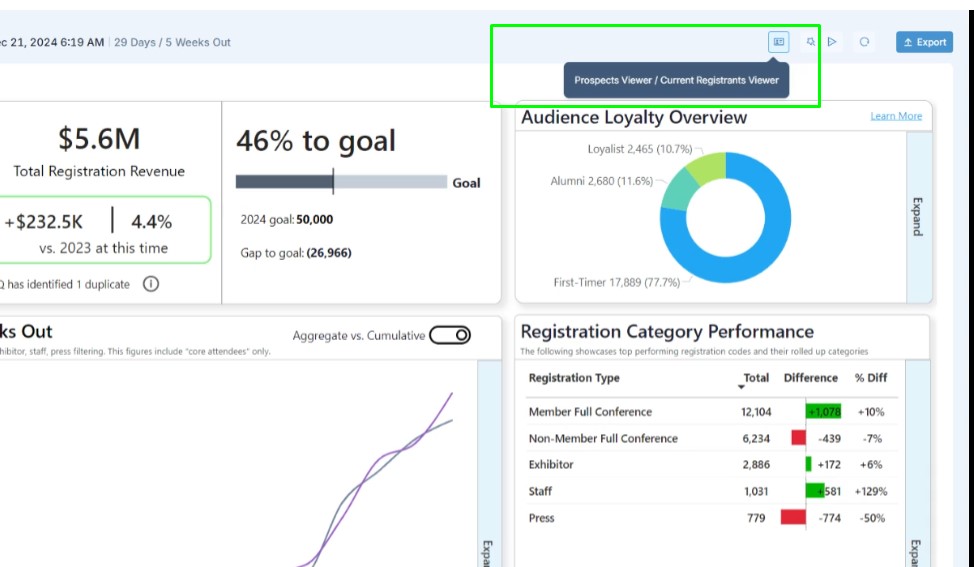Screen dimensions: 974x567
Task: Click the goal progress bar
Action: point(340,182)
